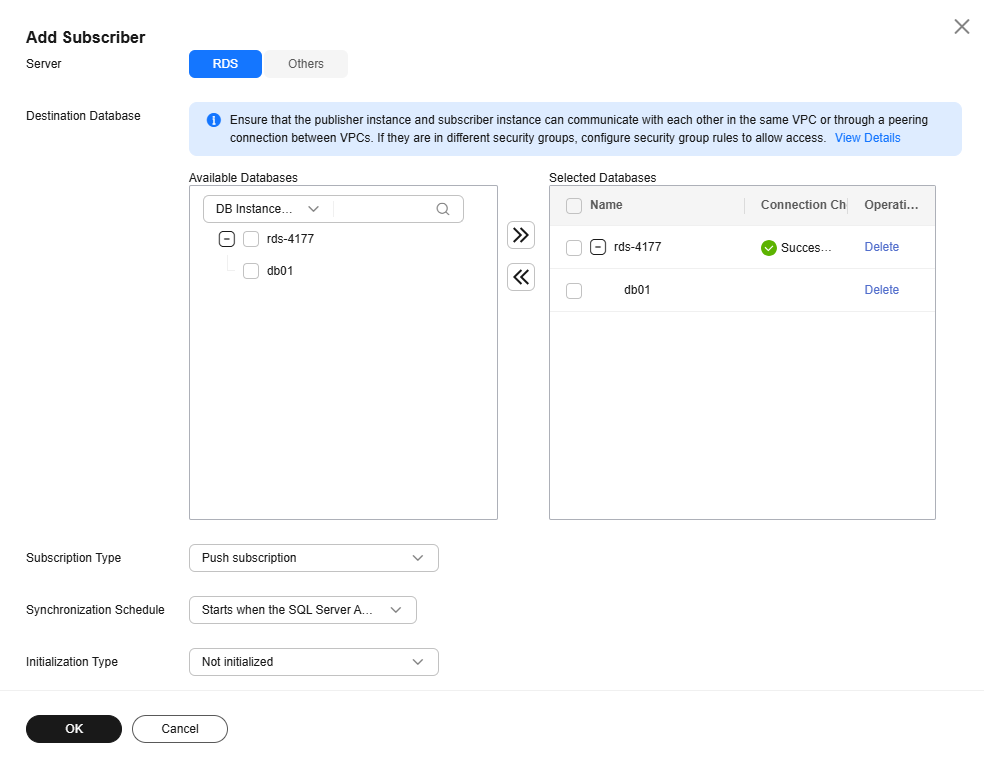This screenshot has width=984, height=766.
Task: Collapse rds-4177 row in Selected Databases
Action: (x=597, y=247)
